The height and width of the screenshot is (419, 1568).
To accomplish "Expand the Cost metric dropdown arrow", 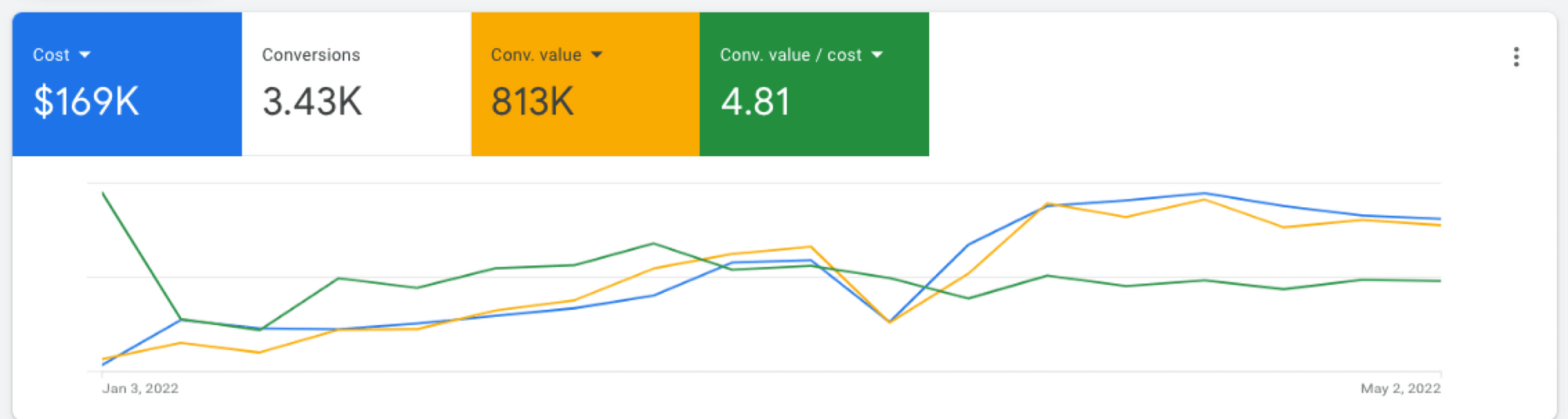I will pyautogui.click(x=85, y=55).
